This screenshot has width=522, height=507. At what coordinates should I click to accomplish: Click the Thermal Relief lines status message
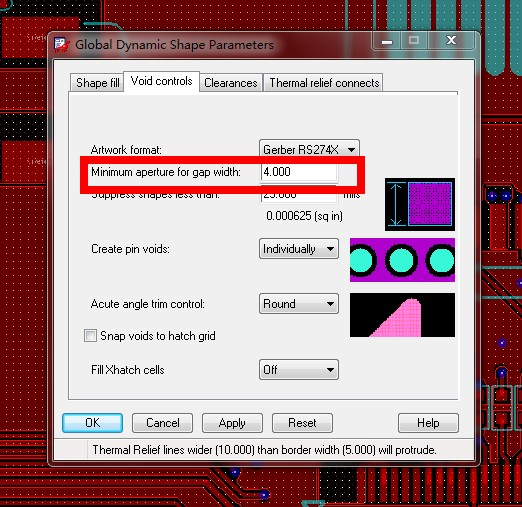point(264,450)
